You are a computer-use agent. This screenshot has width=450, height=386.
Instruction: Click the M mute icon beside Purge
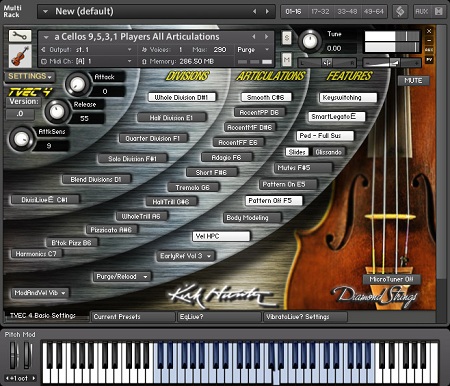click(x=287, y=60)
